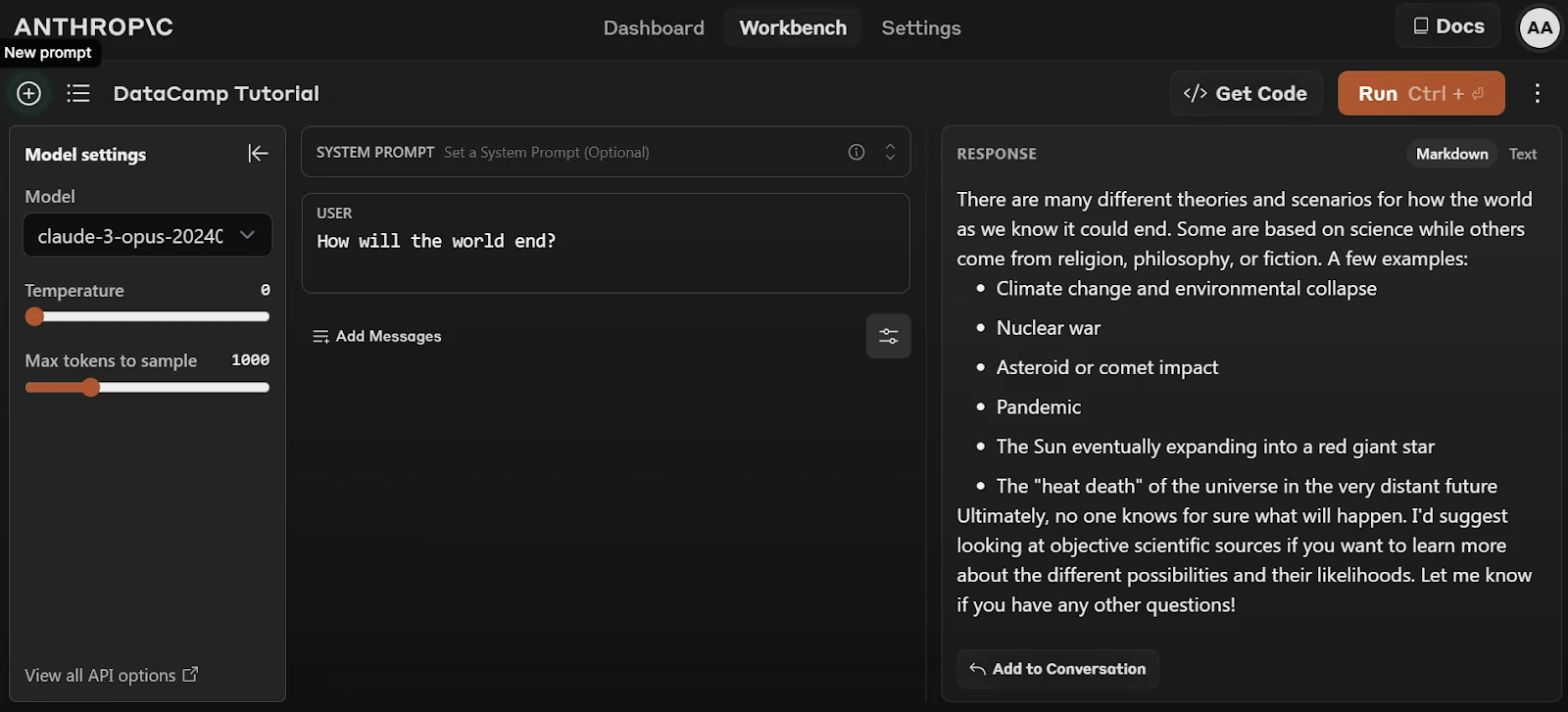This screenshot has width=1568, height=712.
Task: Select the Workbench tab
Action: (x=793, y=27)
